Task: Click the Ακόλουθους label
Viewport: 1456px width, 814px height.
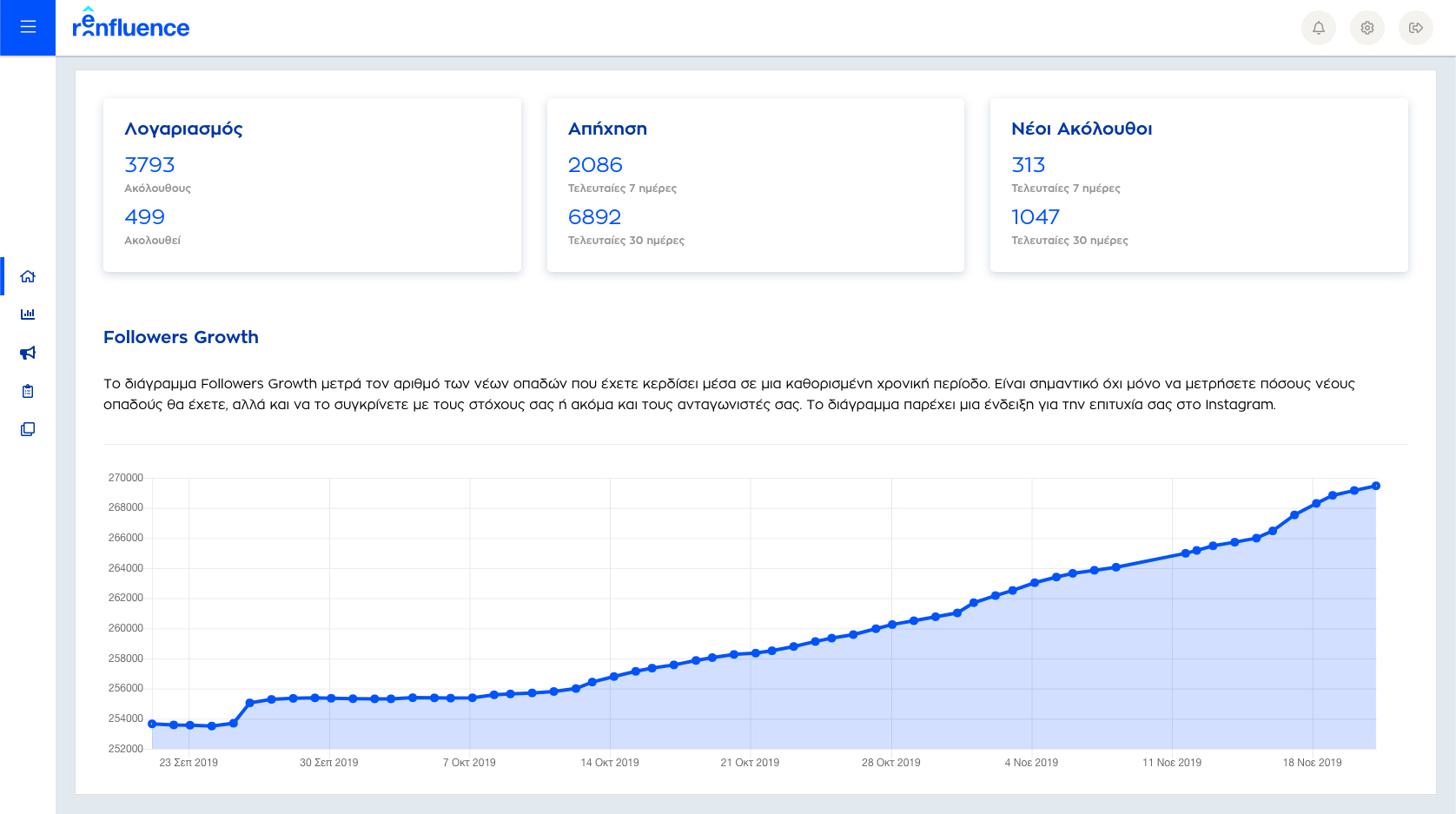Action: click(x=157, y=189)
